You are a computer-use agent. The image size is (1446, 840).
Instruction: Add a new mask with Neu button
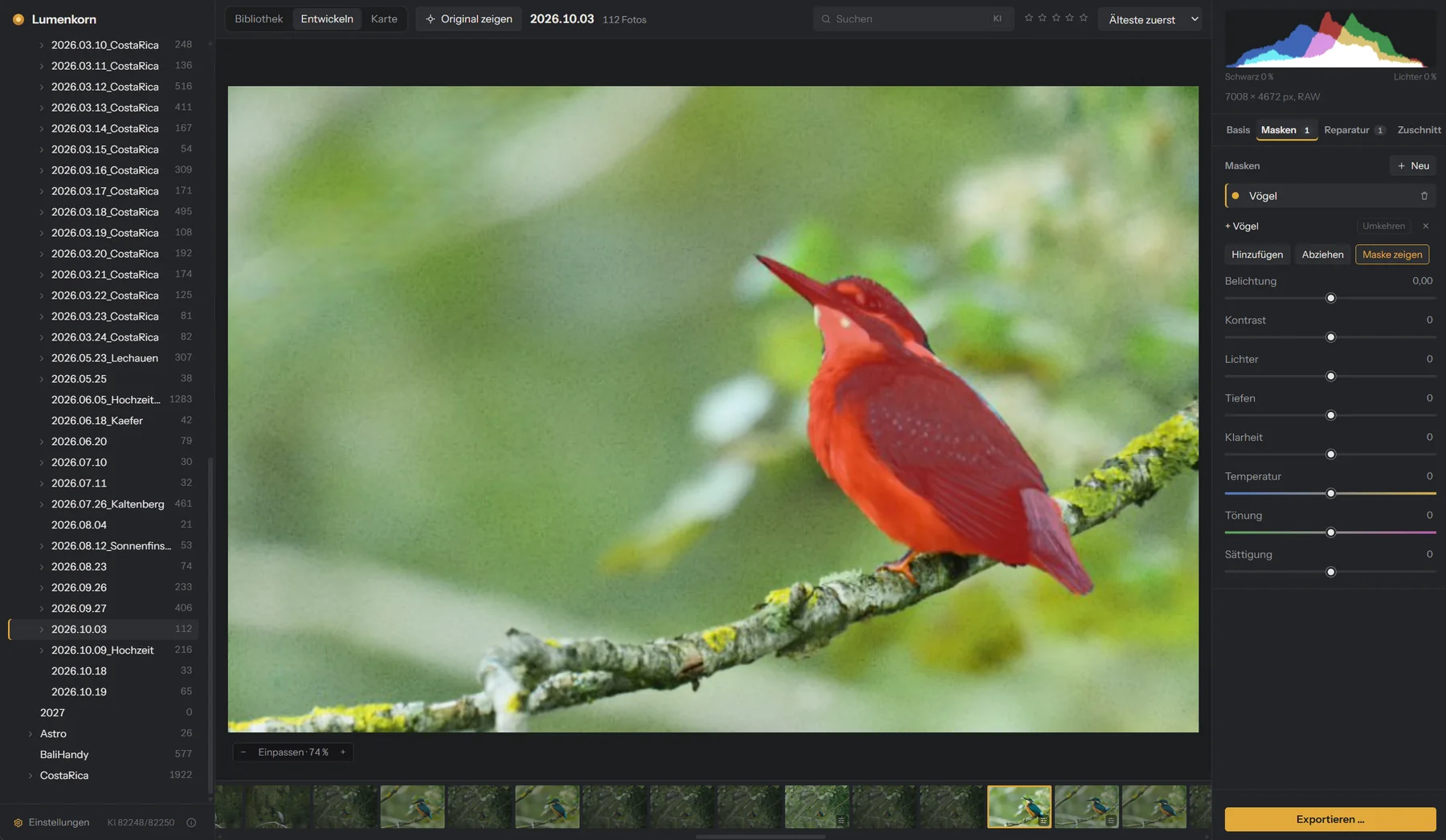tap(1413, 166)
